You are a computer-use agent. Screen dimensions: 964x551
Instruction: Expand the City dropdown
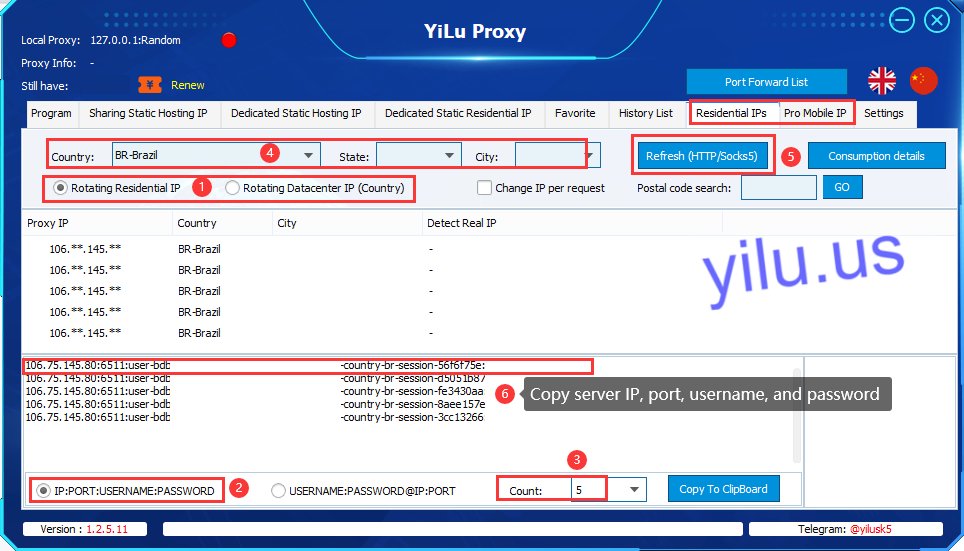589,156
